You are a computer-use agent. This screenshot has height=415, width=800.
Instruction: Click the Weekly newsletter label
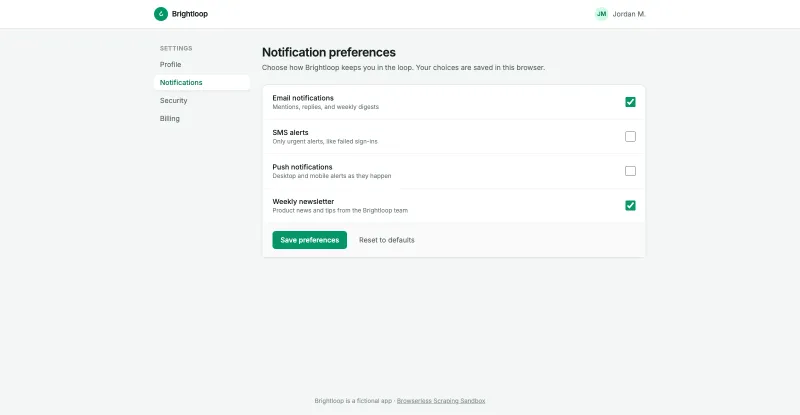(303, 202)
